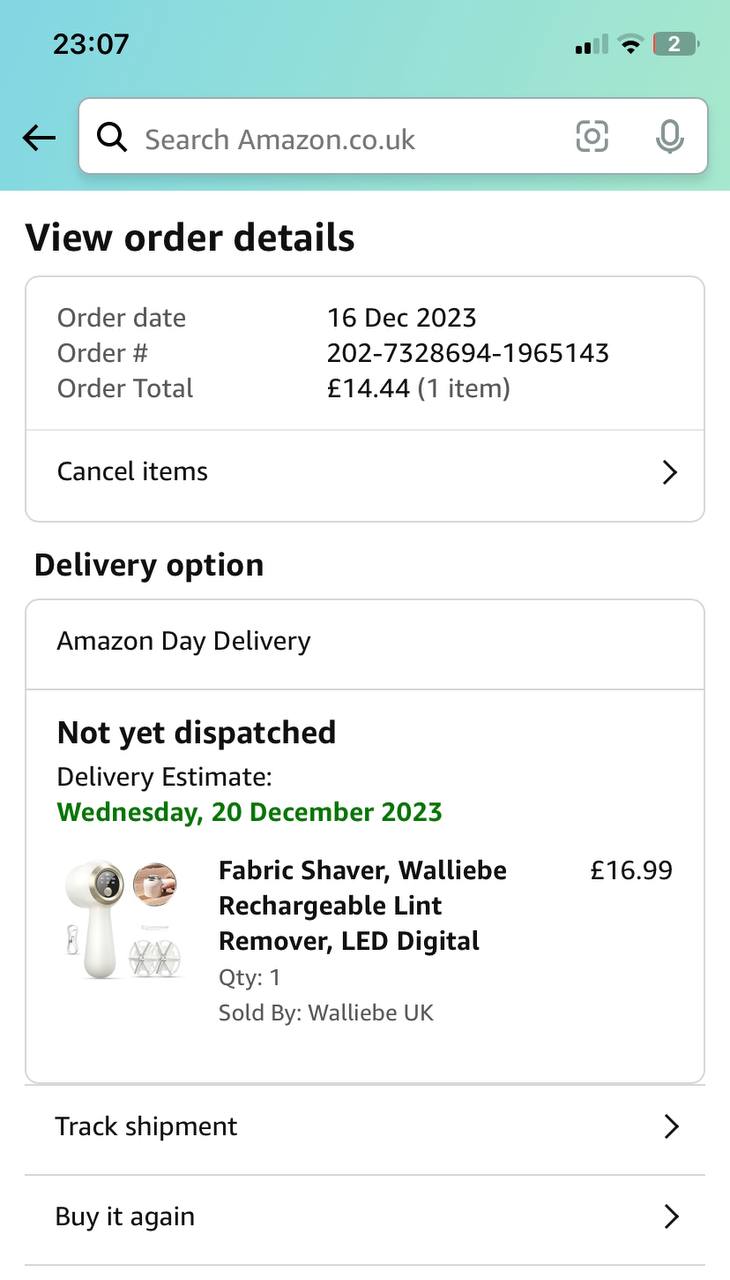Tap the Wednesday, 20 December 2023 estimate

[249, 811]
